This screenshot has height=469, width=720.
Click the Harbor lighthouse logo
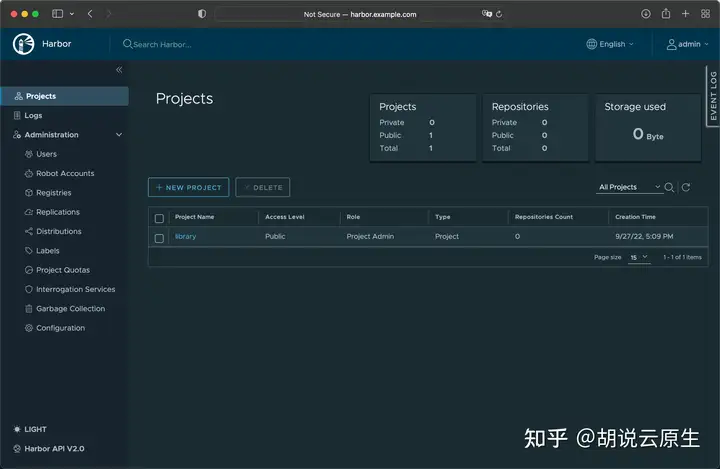(23, 44)
